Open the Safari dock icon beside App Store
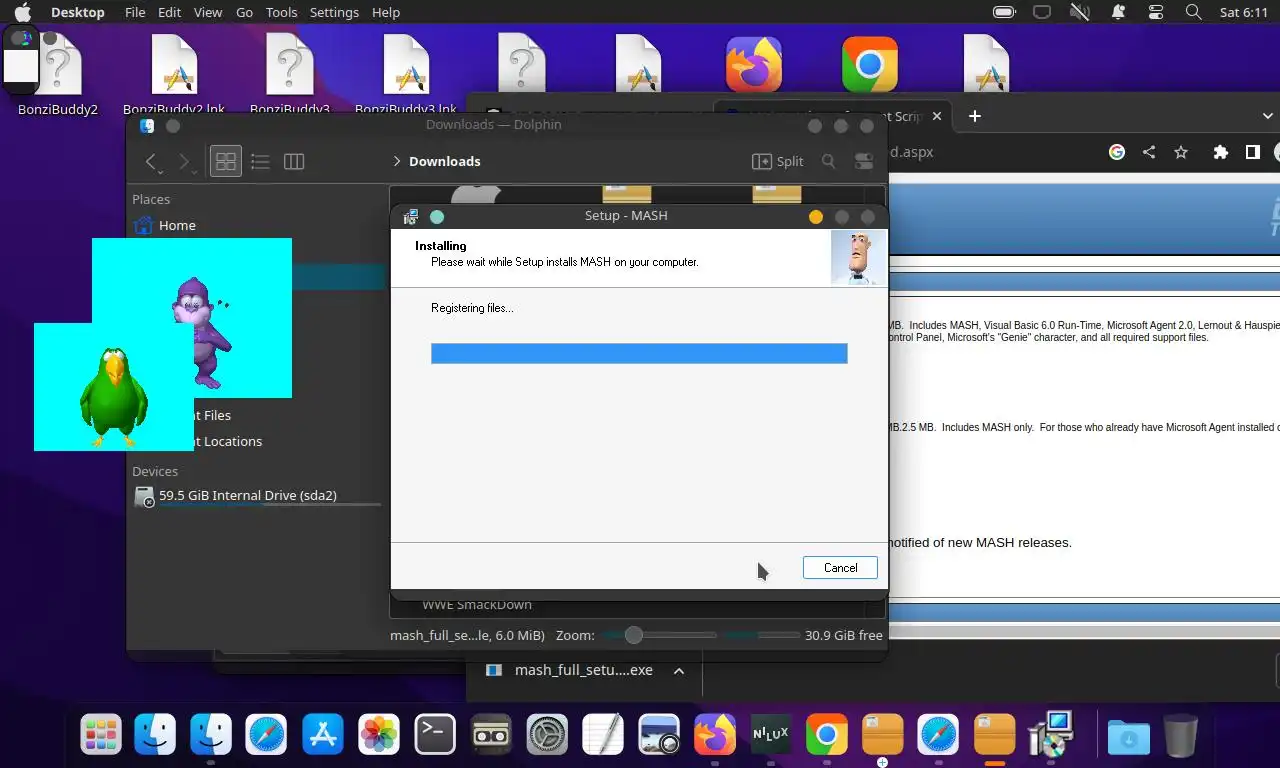The width and height of the screenshot is (1280, 768). 267,735
